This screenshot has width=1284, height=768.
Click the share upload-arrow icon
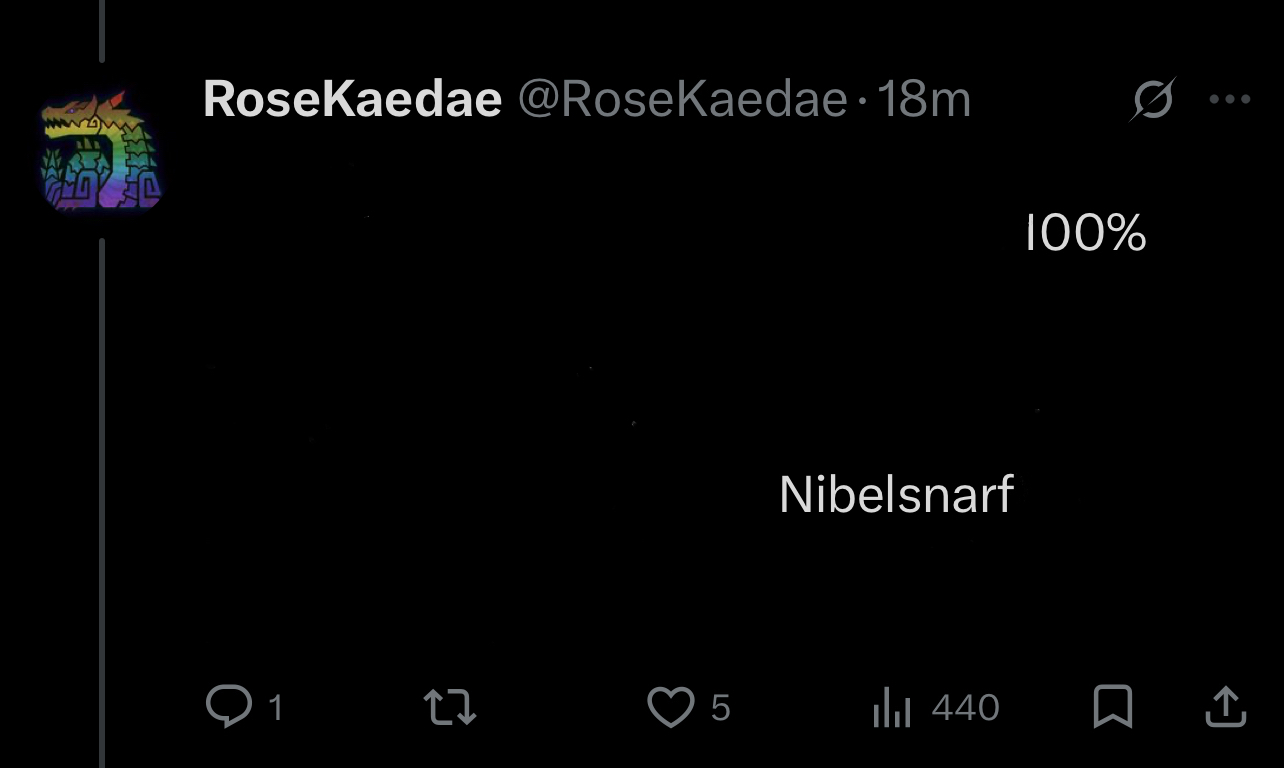pos(1225,707)
